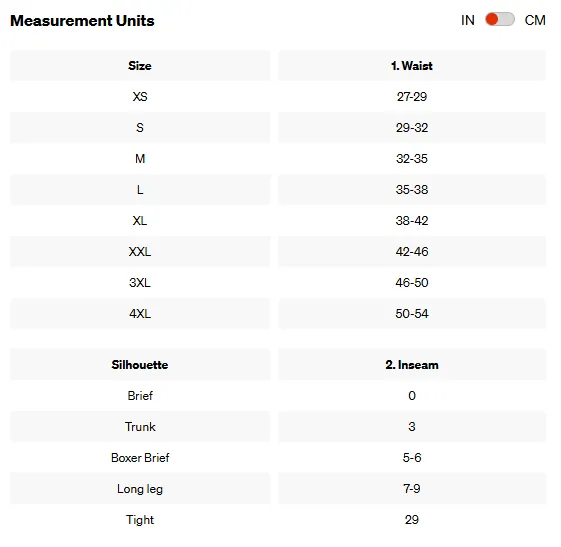561x547 pixels.
Task: Click the 50-54 waist measurement
Action: 412,314
